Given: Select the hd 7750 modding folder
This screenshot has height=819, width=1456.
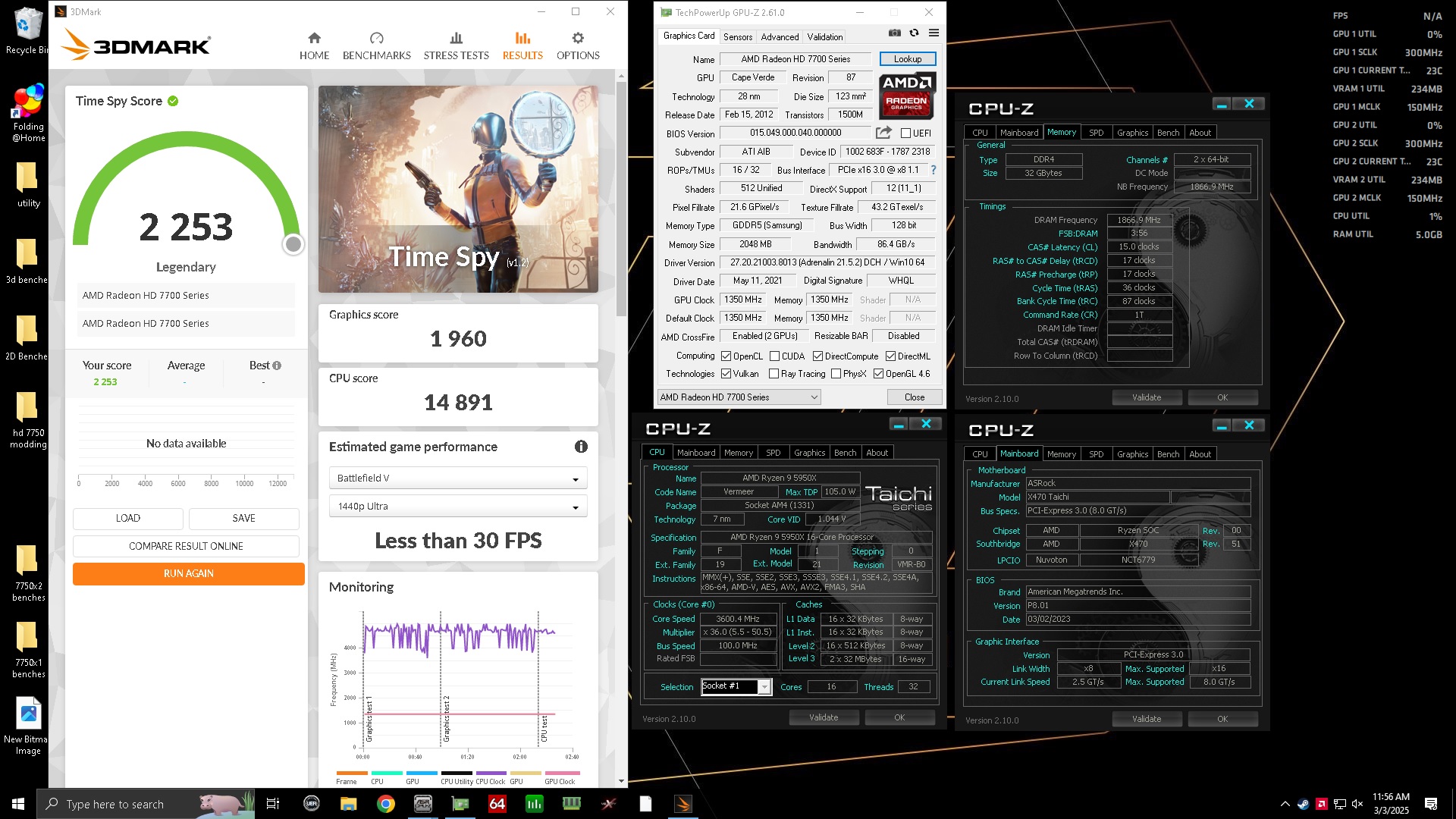Looking at the screenshot, I should (28, 419).
